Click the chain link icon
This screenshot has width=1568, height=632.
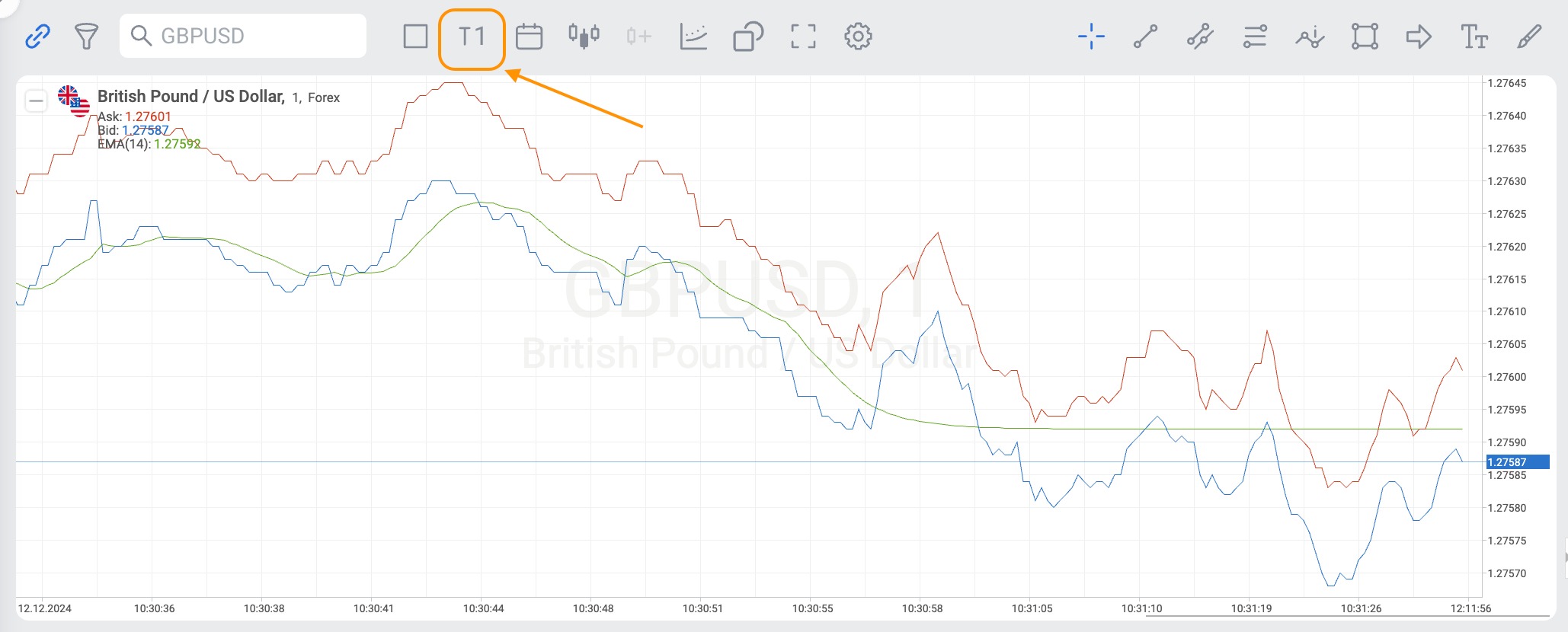point(37,36)
